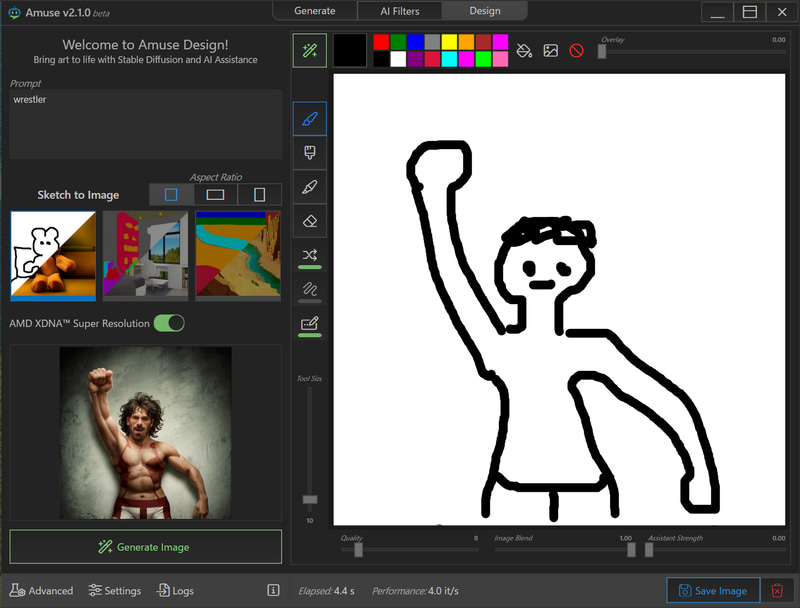Image resolution: width=800 pixels, height=608 pixels.
Task: Click the Prompt text box containing wrestler
Action: click(145, 124)
